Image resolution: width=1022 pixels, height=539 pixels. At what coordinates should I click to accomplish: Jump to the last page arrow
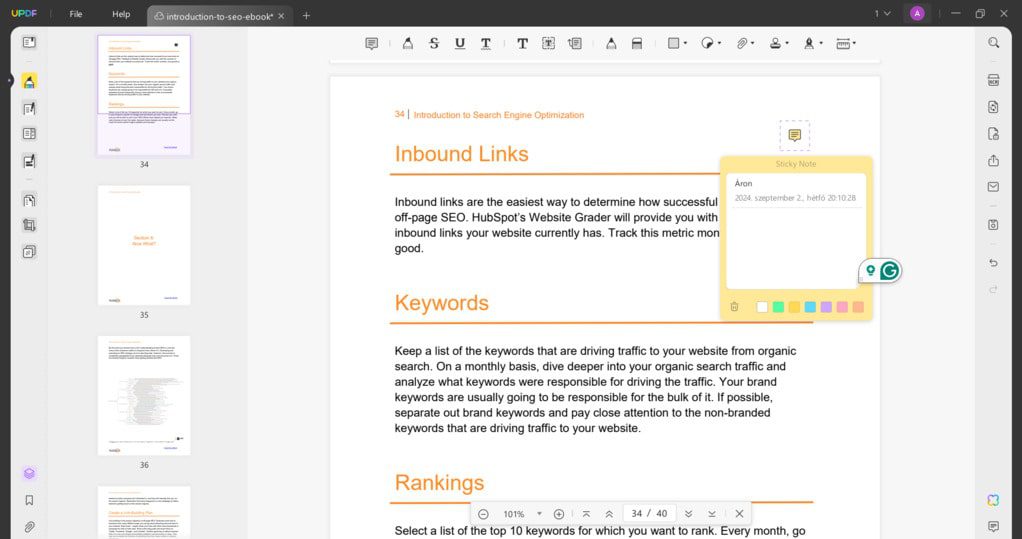point(712,514)
